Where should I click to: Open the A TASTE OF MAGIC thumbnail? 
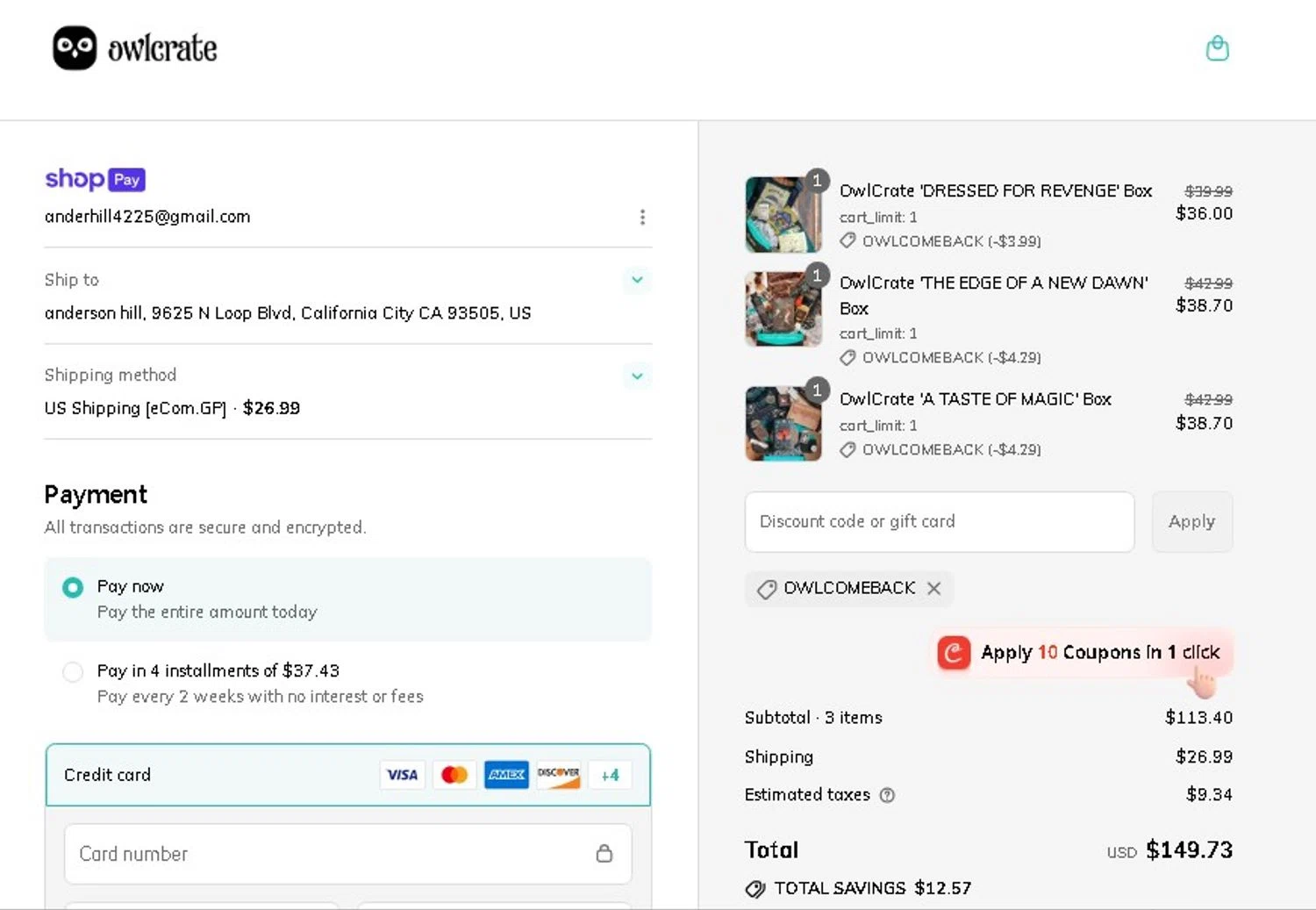783,424
